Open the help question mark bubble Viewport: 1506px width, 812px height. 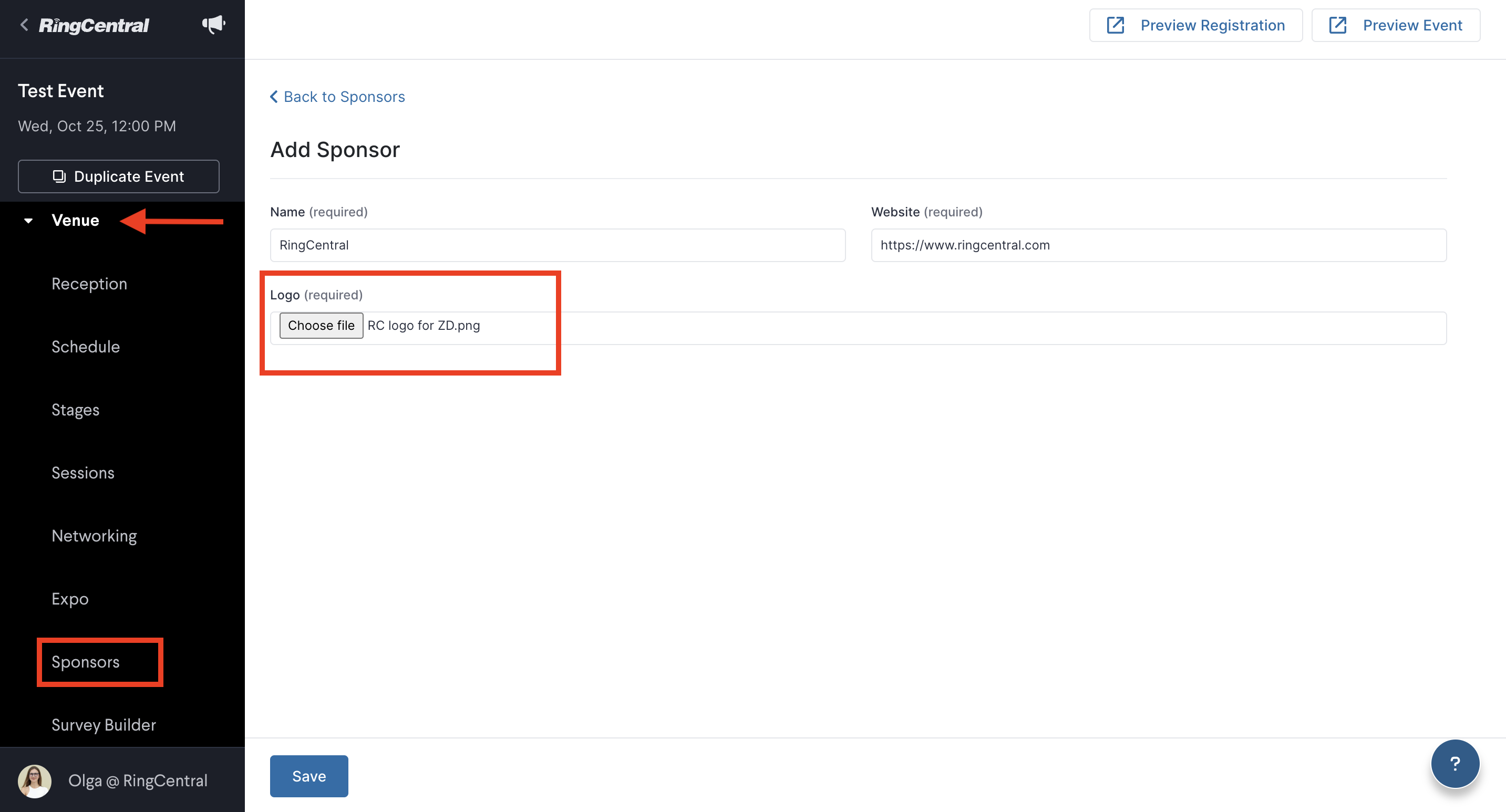pyautogui.click(x=1455, y=764)
